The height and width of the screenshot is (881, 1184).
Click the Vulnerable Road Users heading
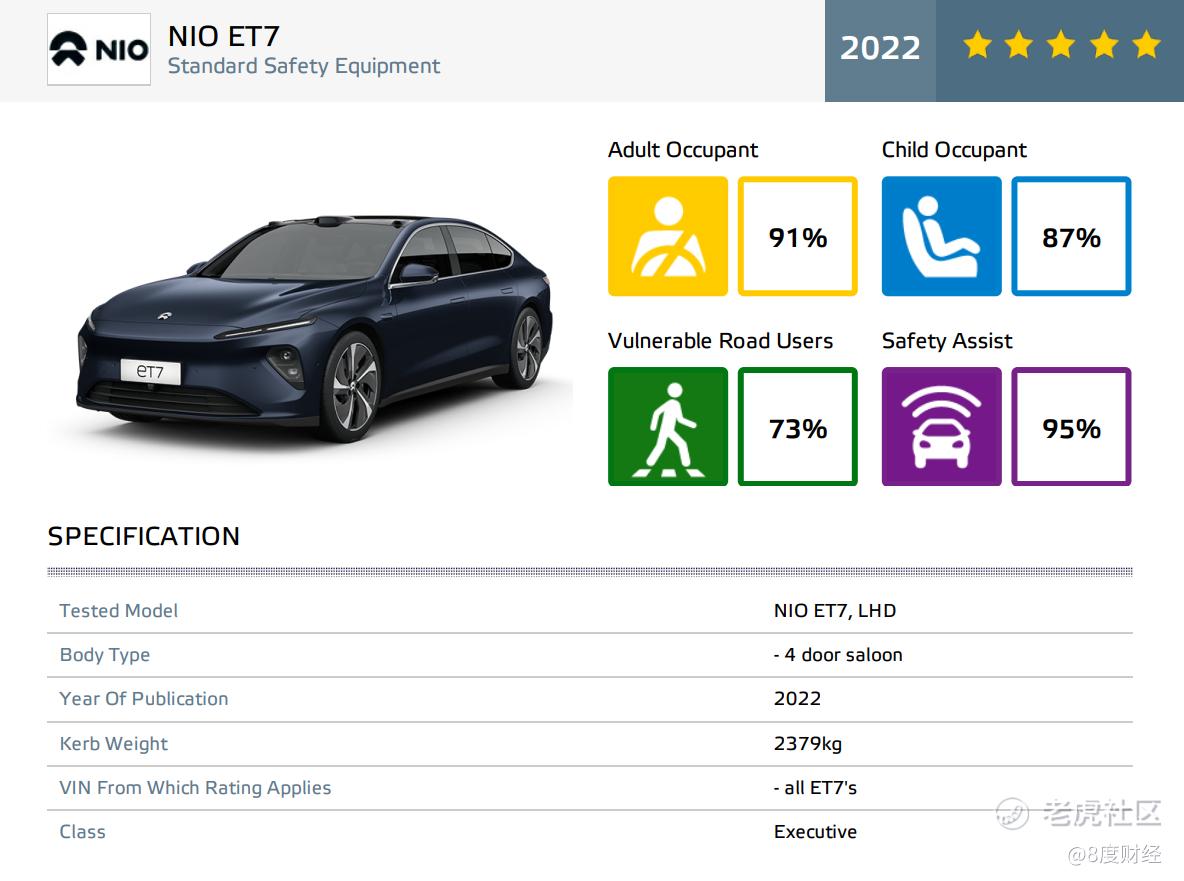point(720,341)
